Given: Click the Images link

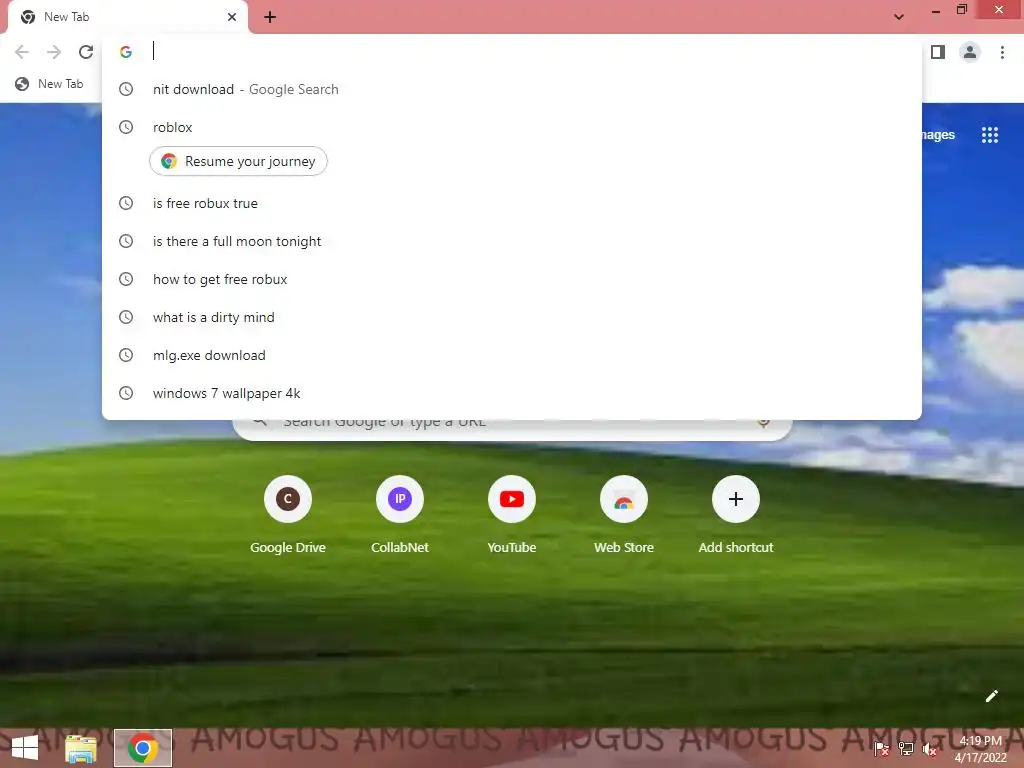Looking at the screenshot, I should [938, 135].
